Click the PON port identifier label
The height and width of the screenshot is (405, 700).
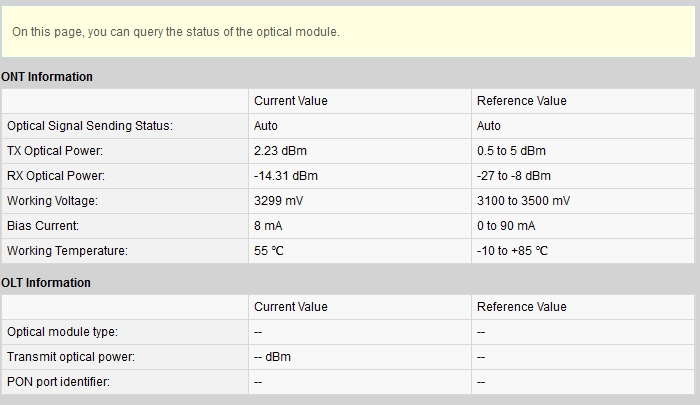(58, 382)
